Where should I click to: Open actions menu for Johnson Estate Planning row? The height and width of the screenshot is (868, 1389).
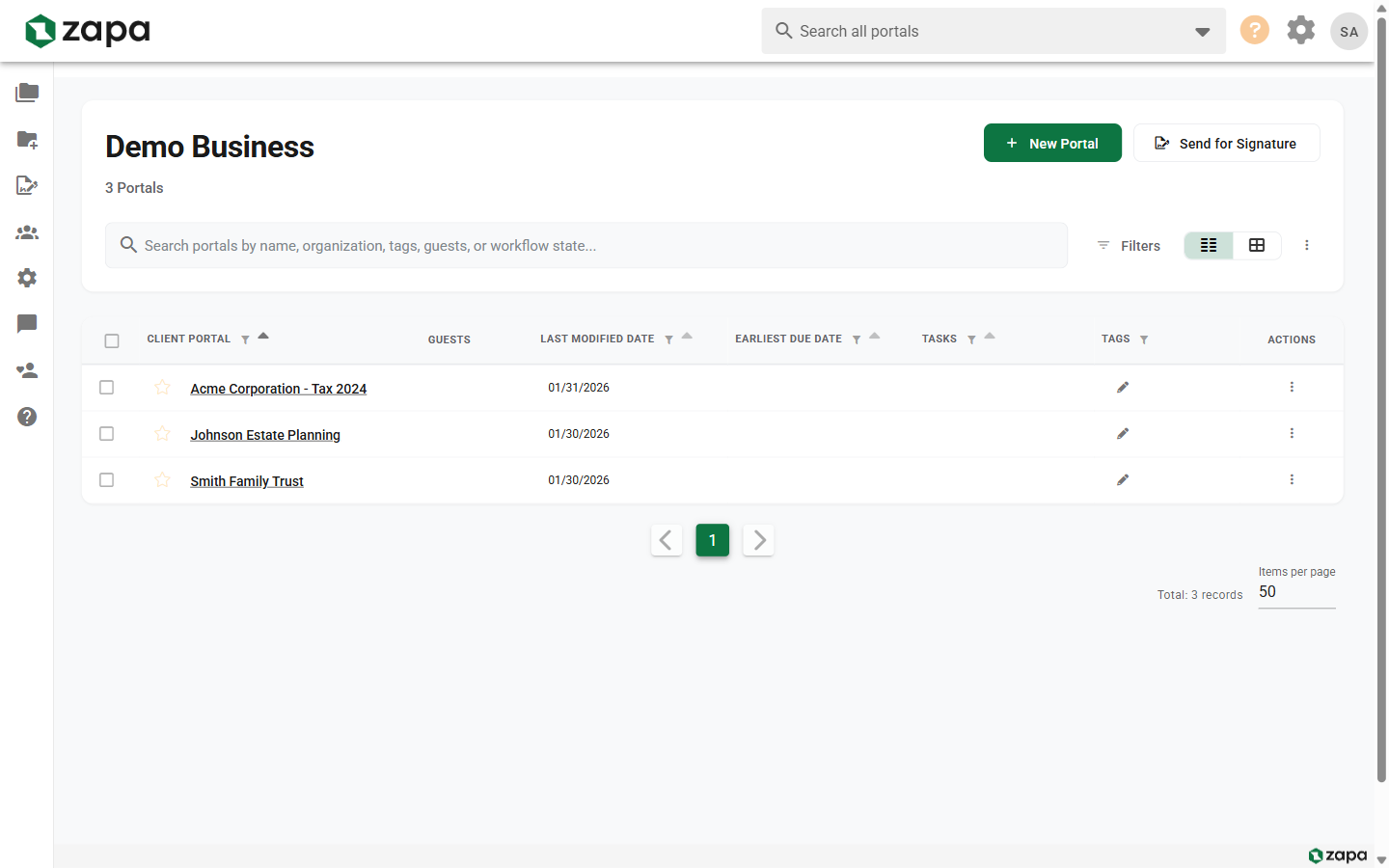(x=1292, y=433)
